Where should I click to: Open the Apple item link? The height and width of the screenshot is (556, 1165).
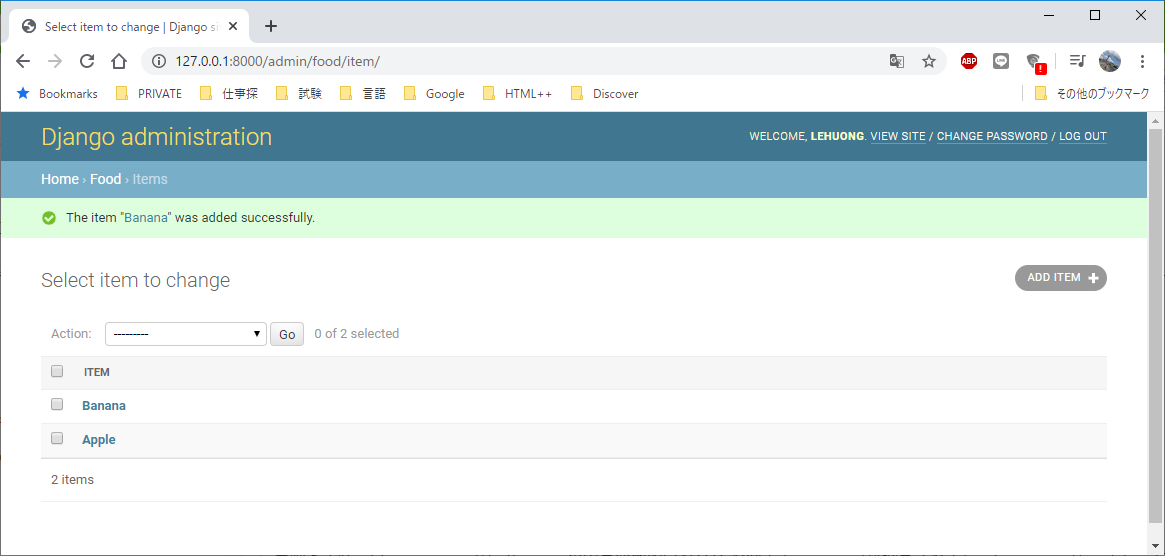click(x=99, y=439)
